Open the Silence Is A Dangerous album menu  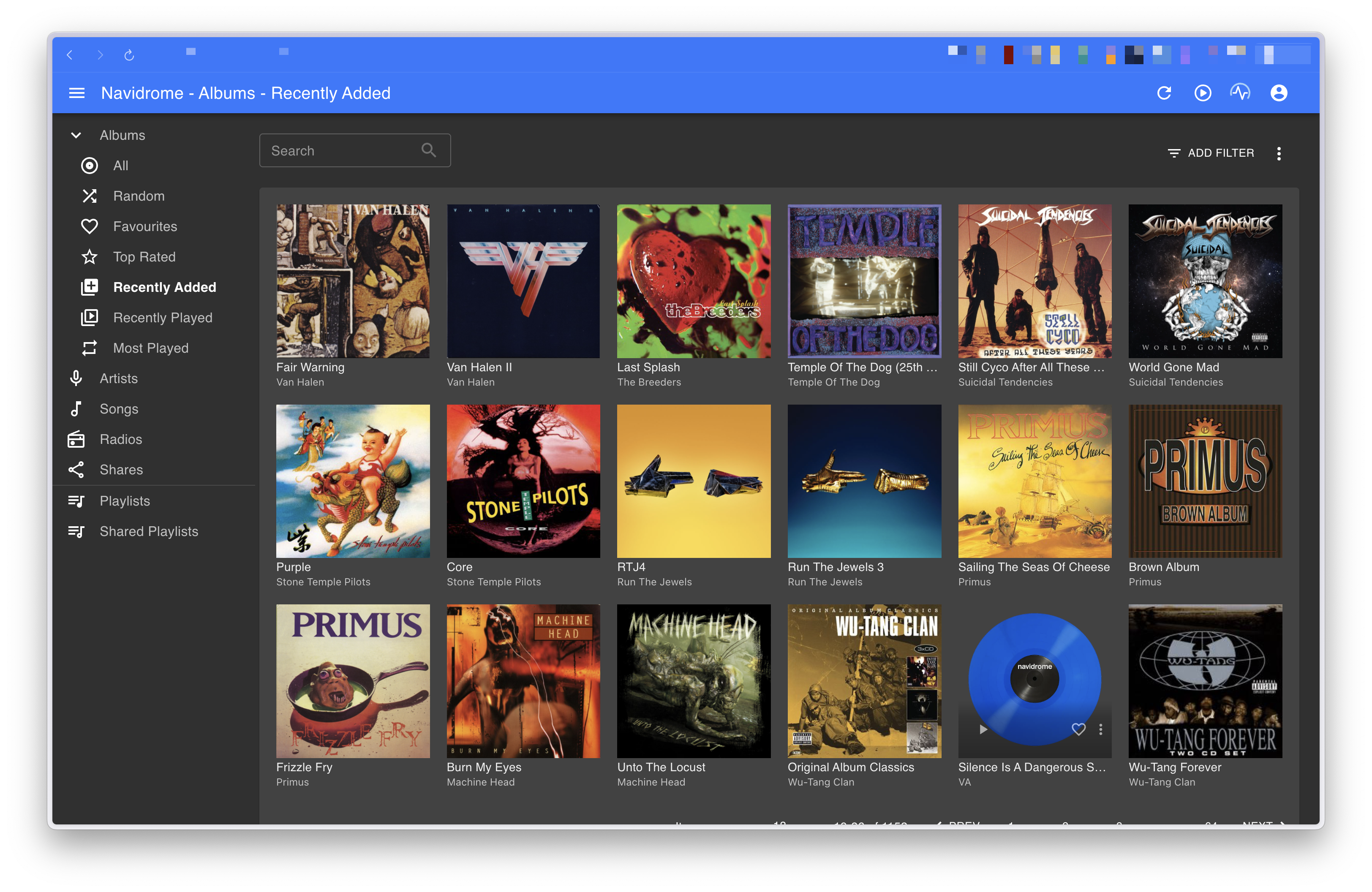point(1100,729)
